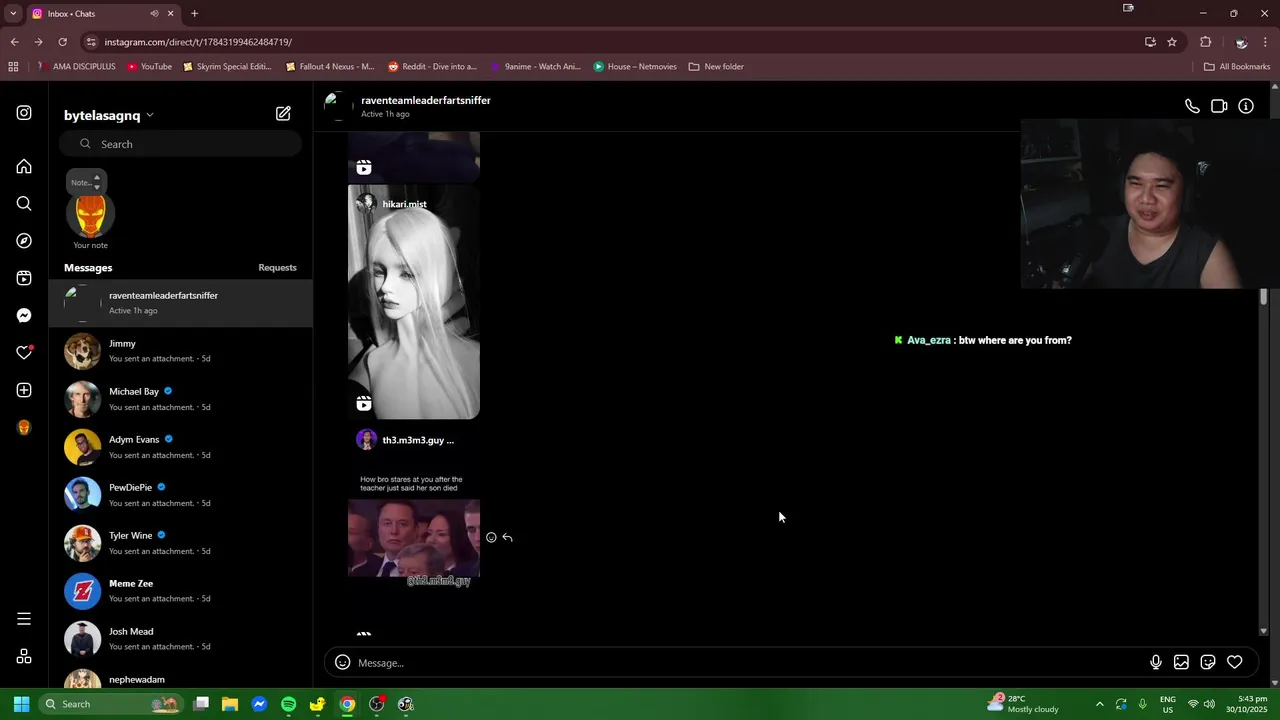Open raventeamleaderfartsniffer profile name in header
Image resolution: width=1280 pixels, height=720 pixels.
426,100
